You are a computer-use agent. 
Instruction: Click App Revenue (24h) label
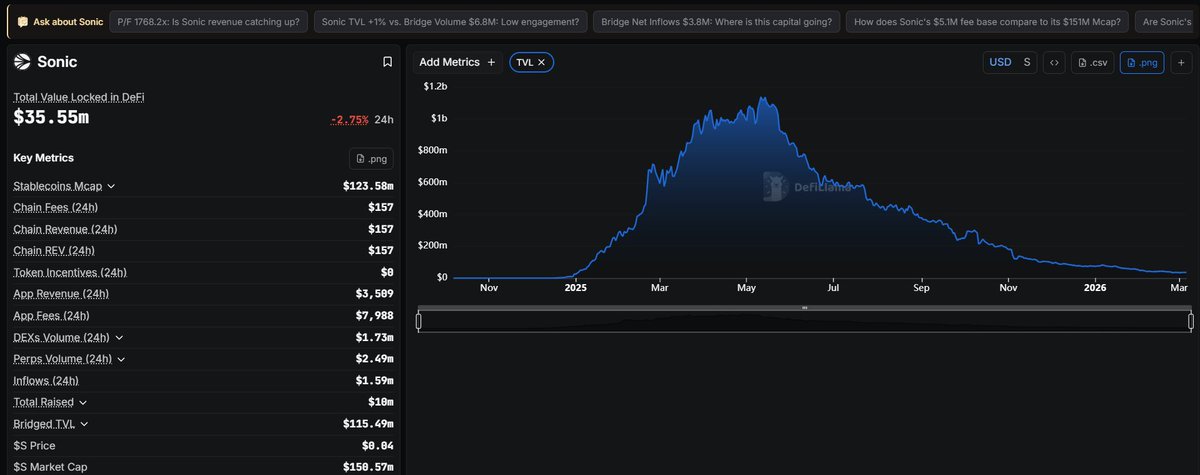pyautogui.click(x=61, y=294)
